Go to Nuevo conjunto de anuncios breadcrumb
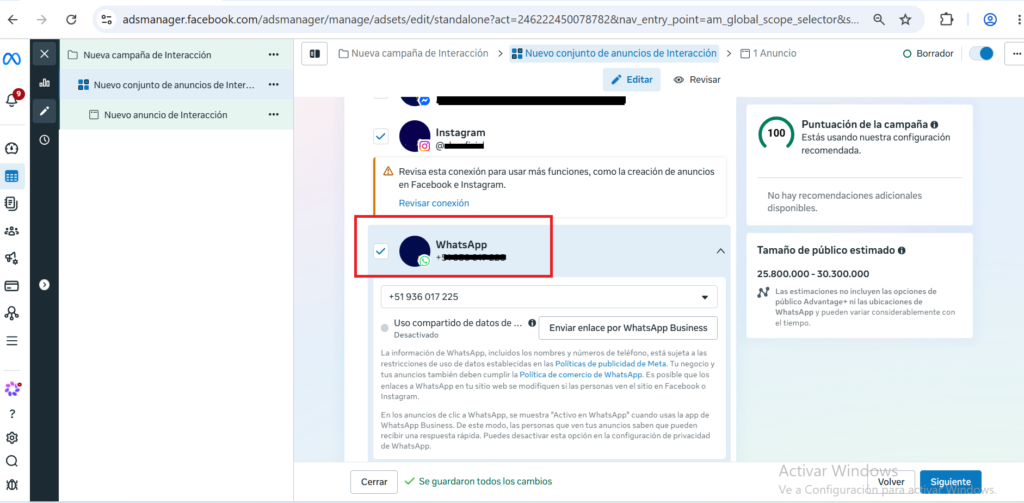 coord(615,54)
